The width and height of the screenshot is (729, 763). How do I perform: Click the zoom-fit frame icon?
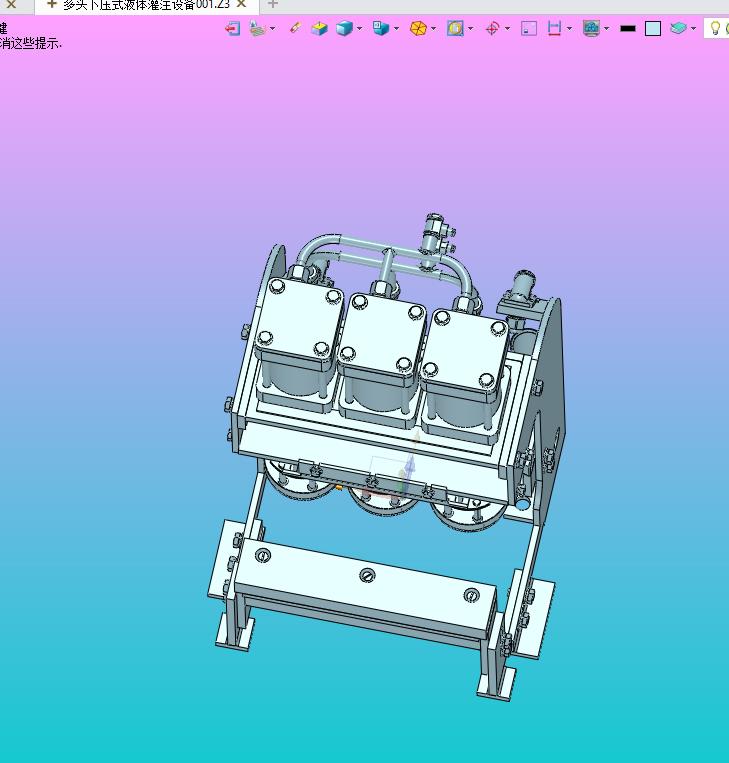click(x=455, y=28)
